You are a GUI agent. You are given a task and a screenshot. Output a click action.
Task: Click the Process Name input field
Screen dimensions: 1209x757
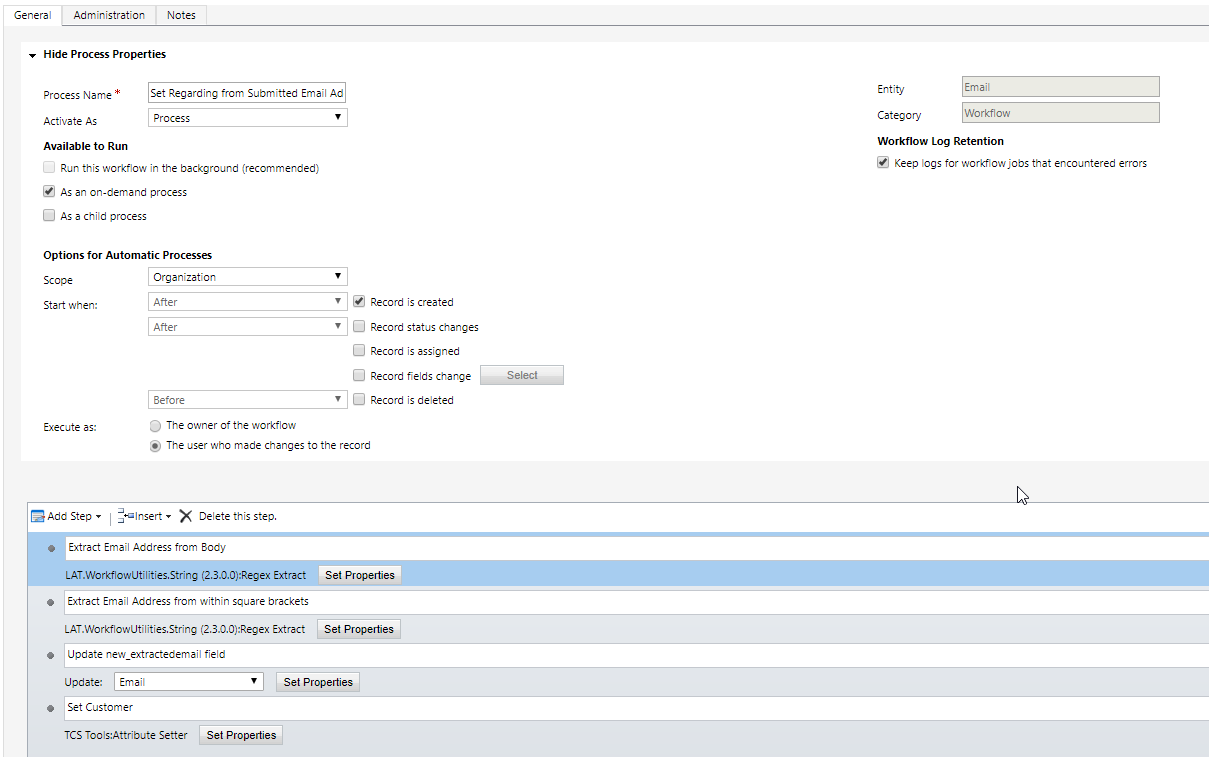tap(247, 93)
